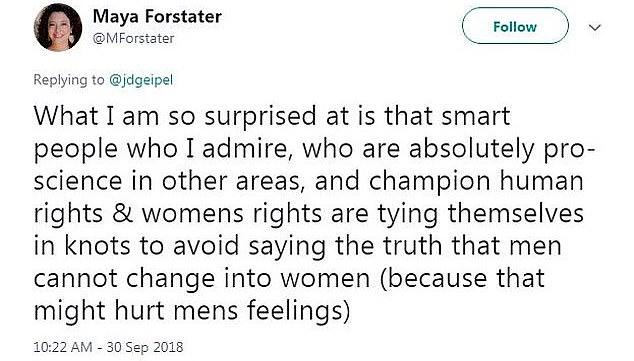Open the tweet options chevron menu
The image size is (634, 361).
[595, 27]
